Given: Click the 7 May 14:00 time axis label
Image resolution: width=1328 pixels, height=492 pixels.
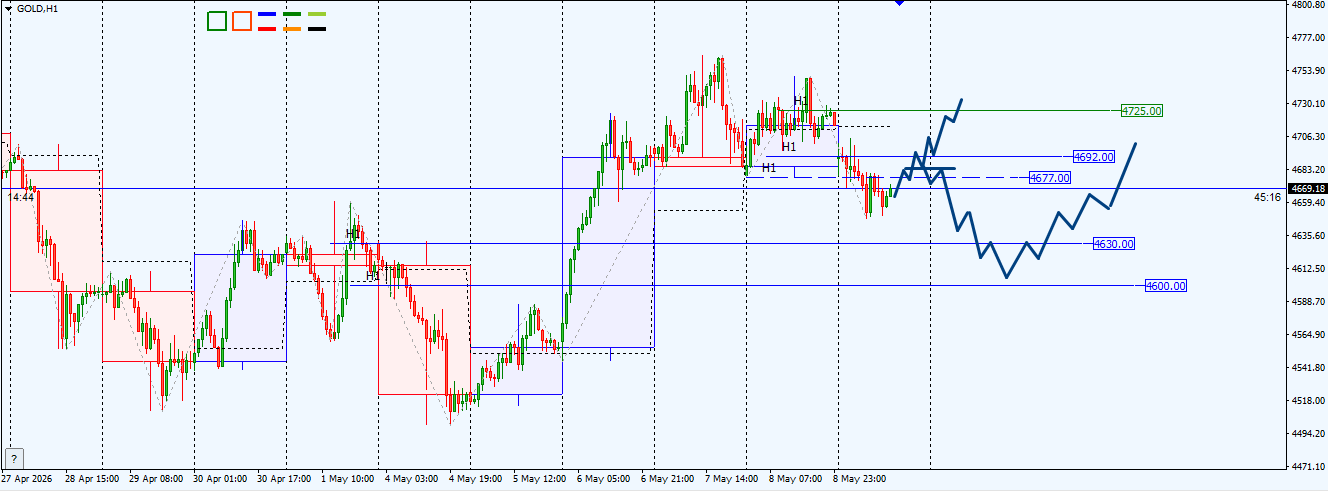Looking at the screenshot, I should tap(732, 479).
